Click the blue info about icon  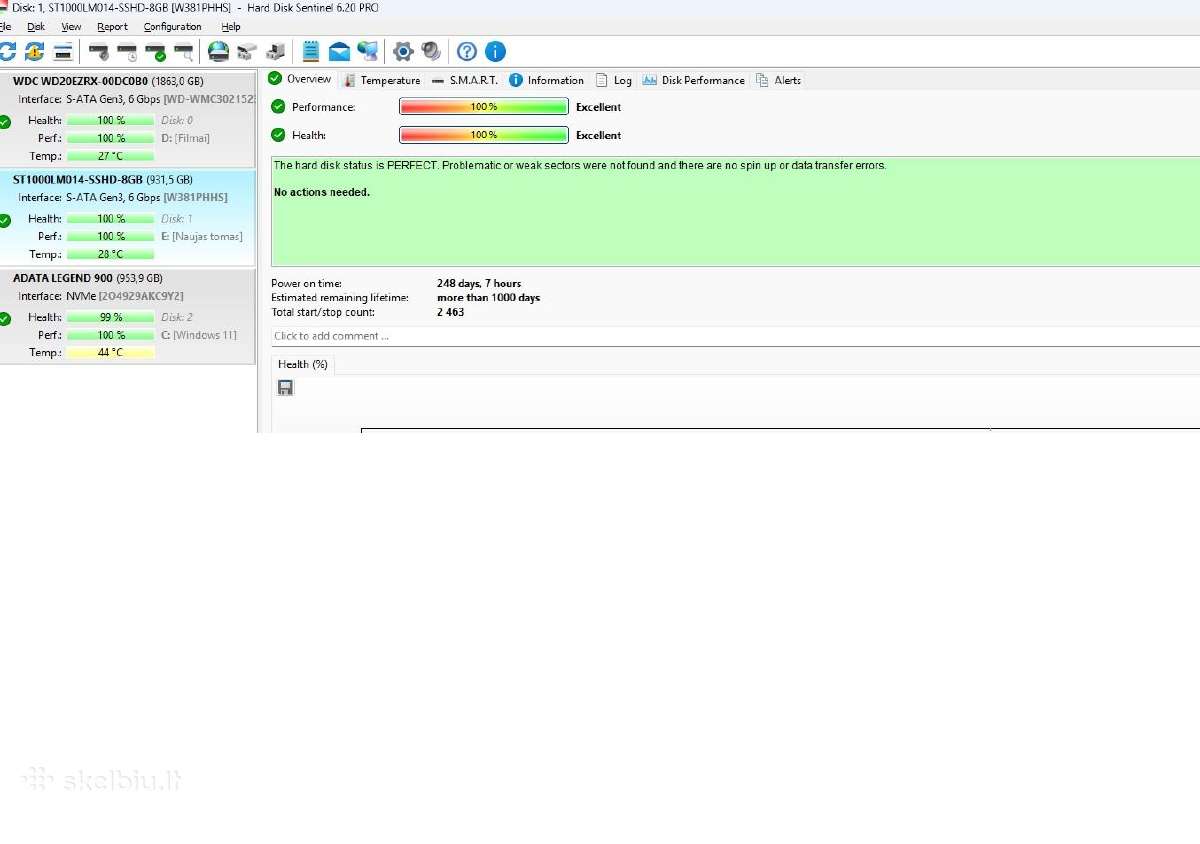(495, 51)
